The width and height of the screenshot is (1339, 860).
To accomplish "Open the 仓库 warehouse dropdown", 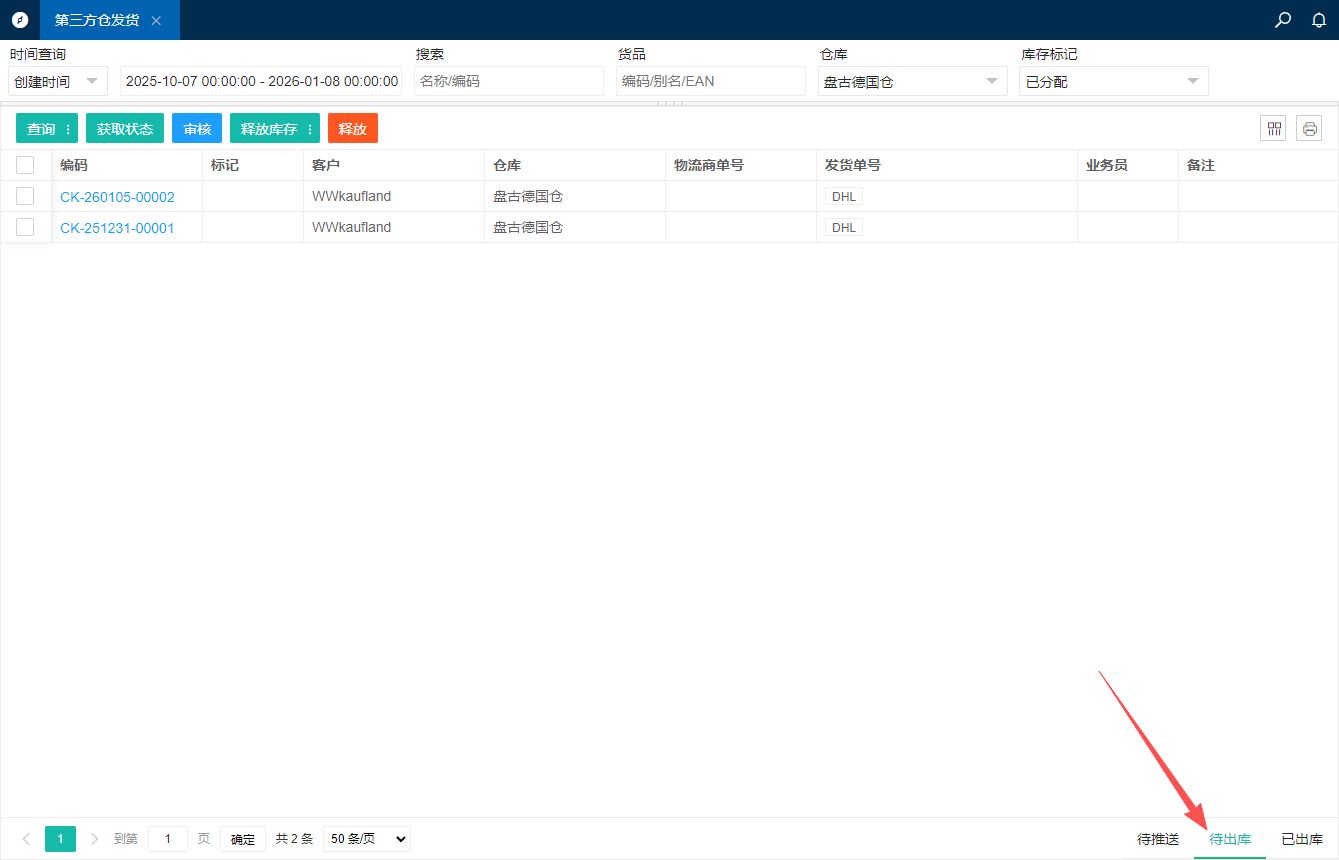I will pos(912,81).
